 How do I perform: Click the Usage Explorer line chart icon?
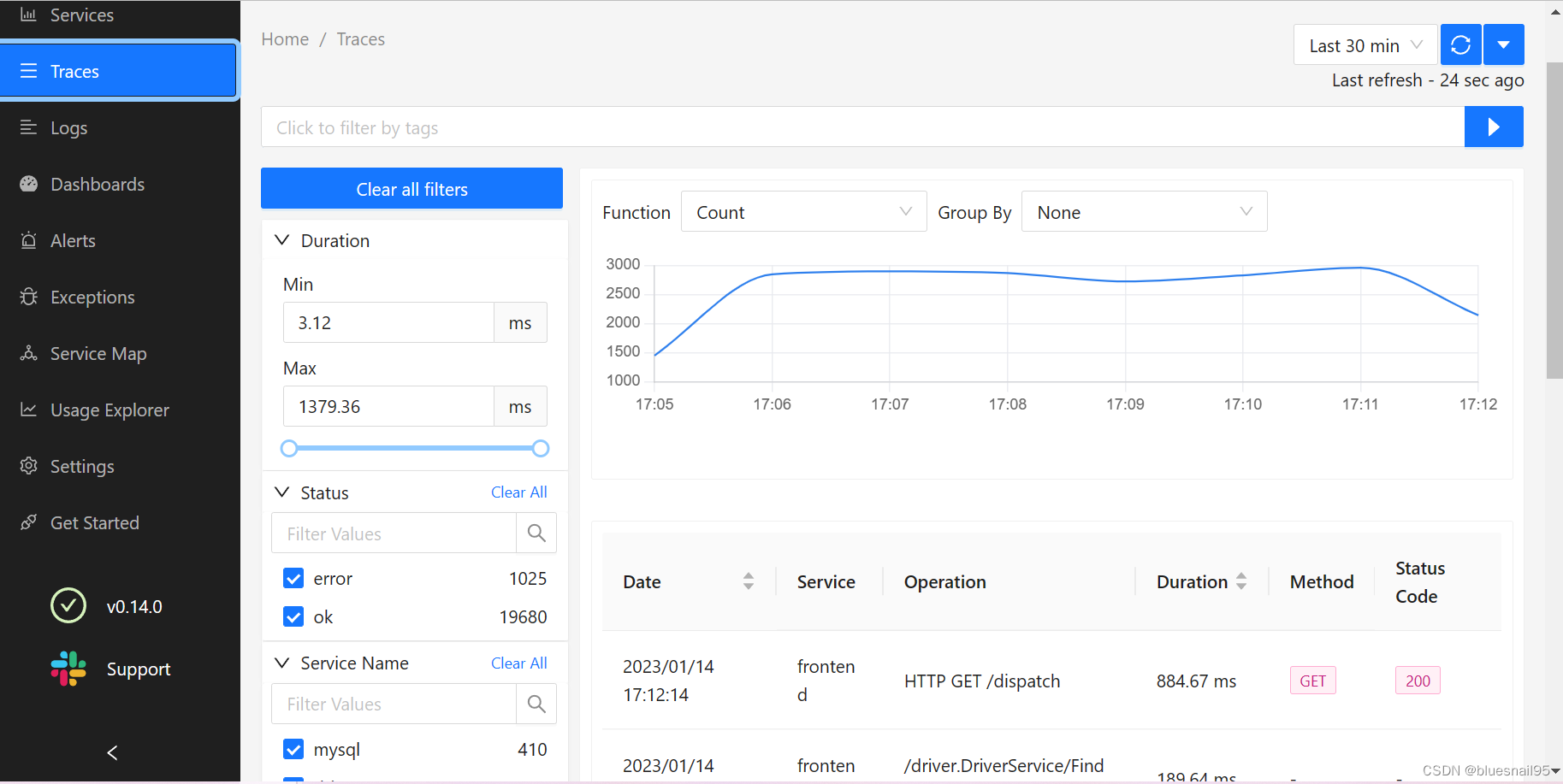28,410
